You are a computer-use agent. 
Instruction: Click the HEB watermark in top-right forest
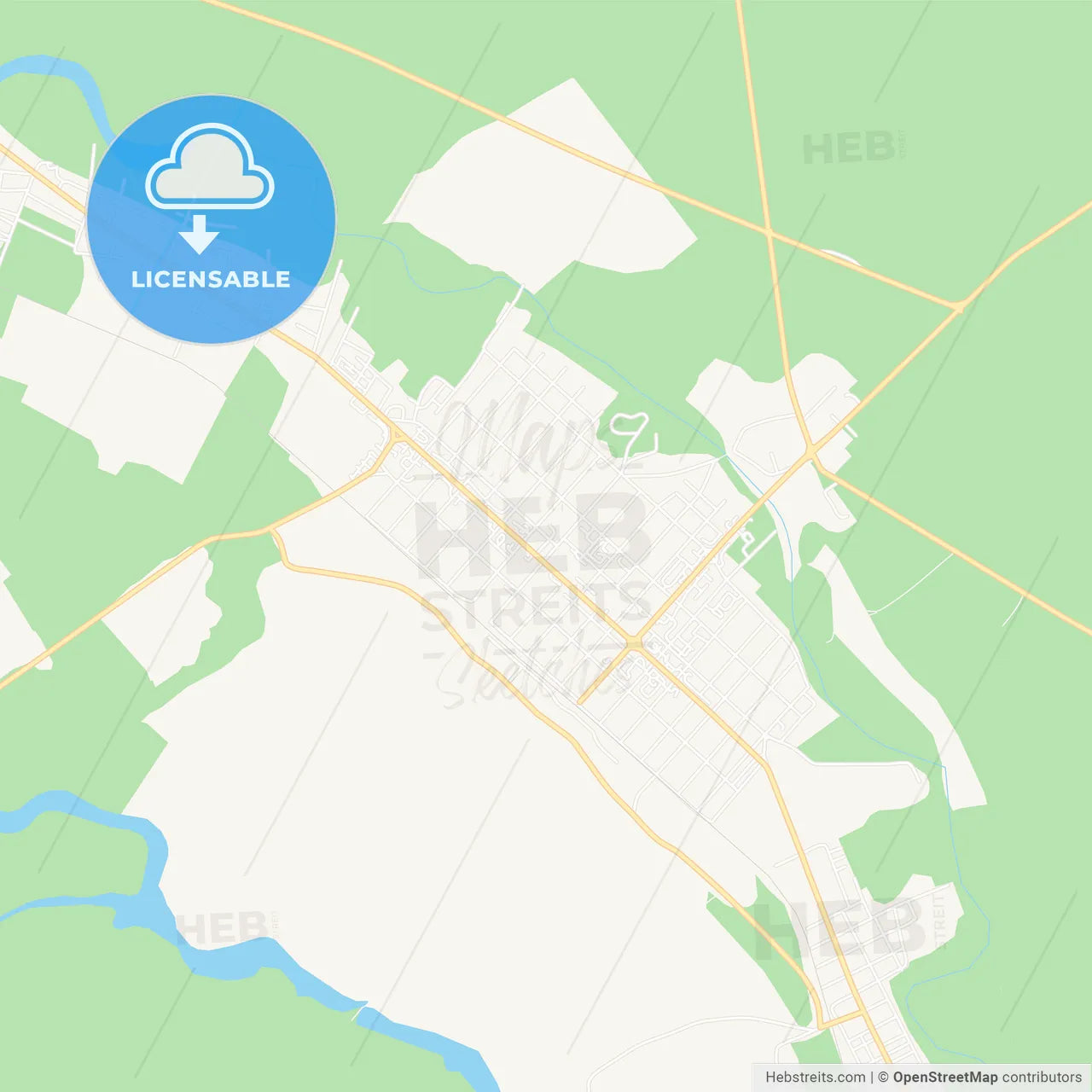tap(854, 148)
